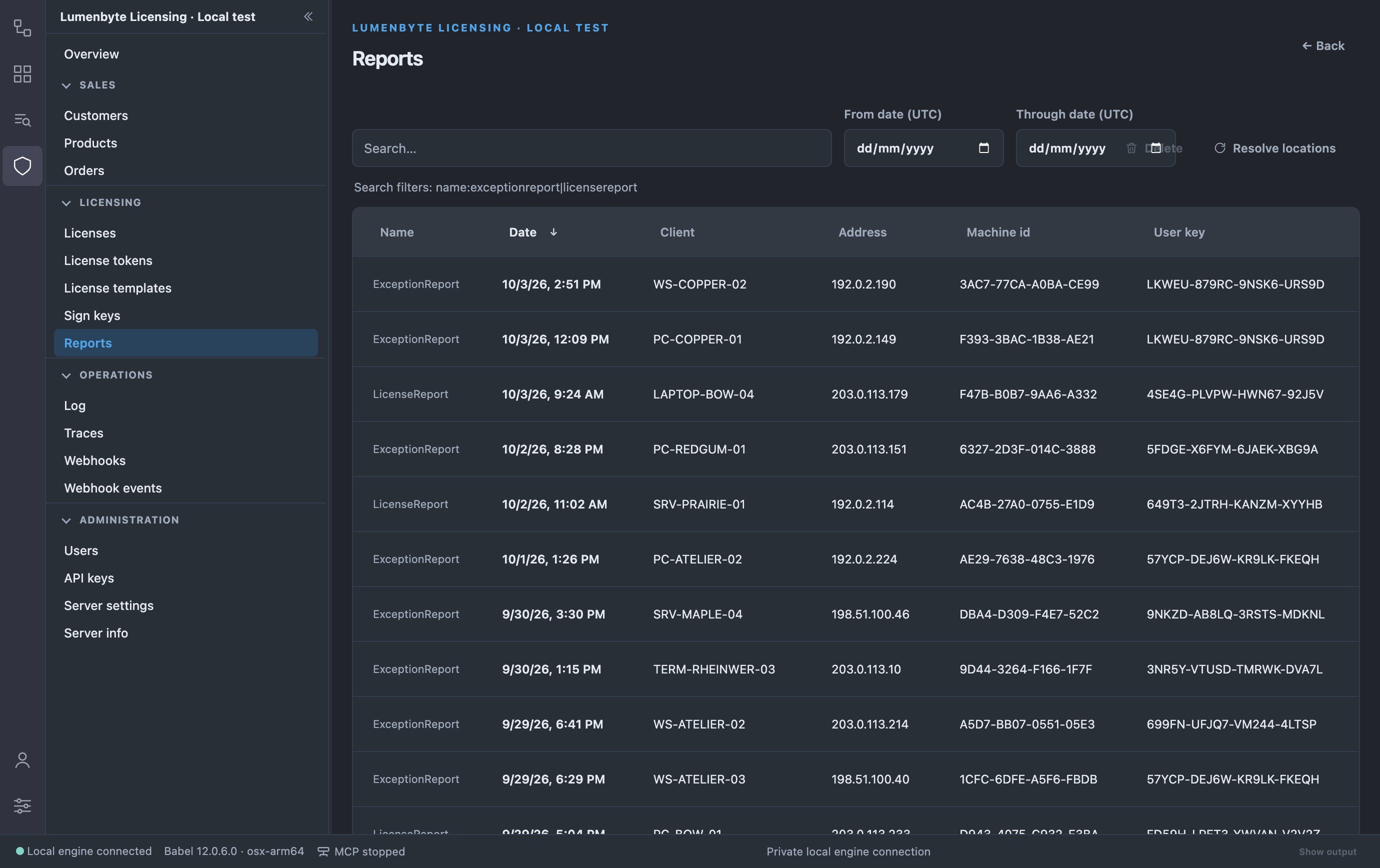
Task: Select the shield licensing icon in left rail
Action: click(22, 166)
